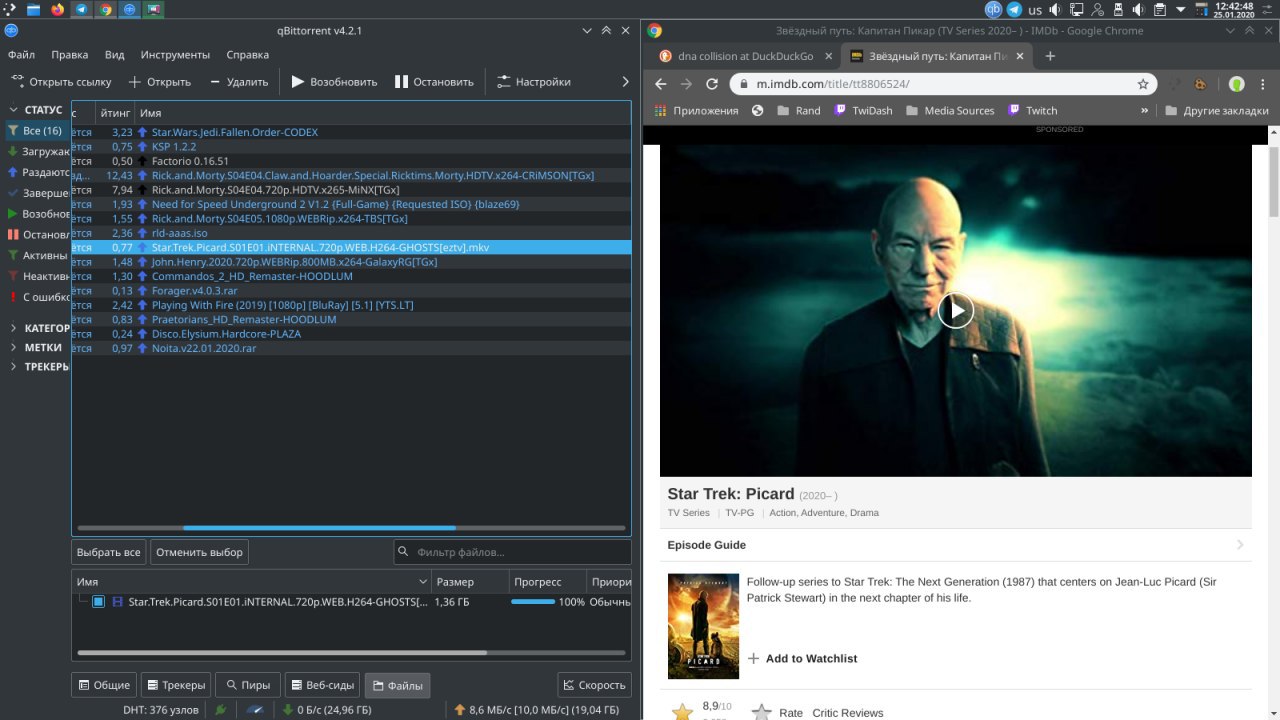Pause torrent with 'Остановить'
1280x720 pixels.
tap(434, 82)
